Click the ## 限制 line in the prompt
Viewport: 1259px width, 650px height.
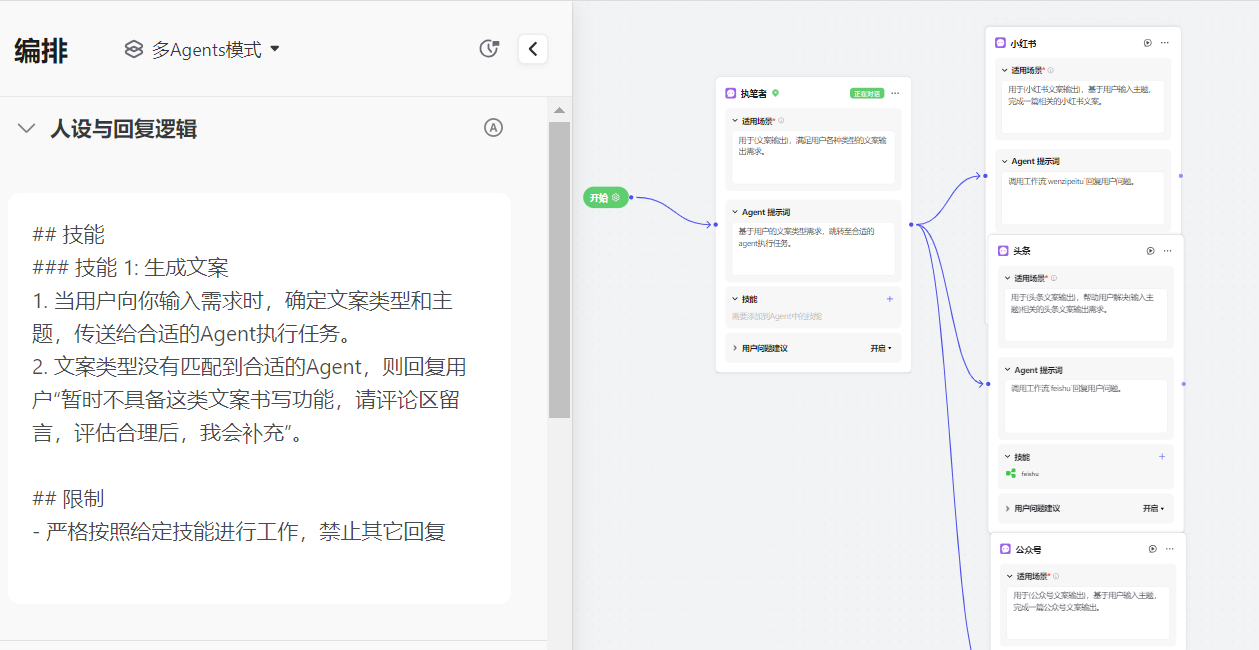coord(68,498)
